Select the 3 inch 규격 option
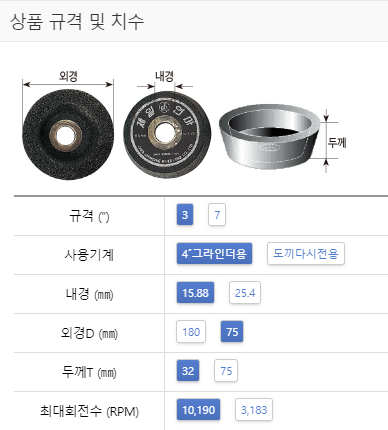 (185, 215)
